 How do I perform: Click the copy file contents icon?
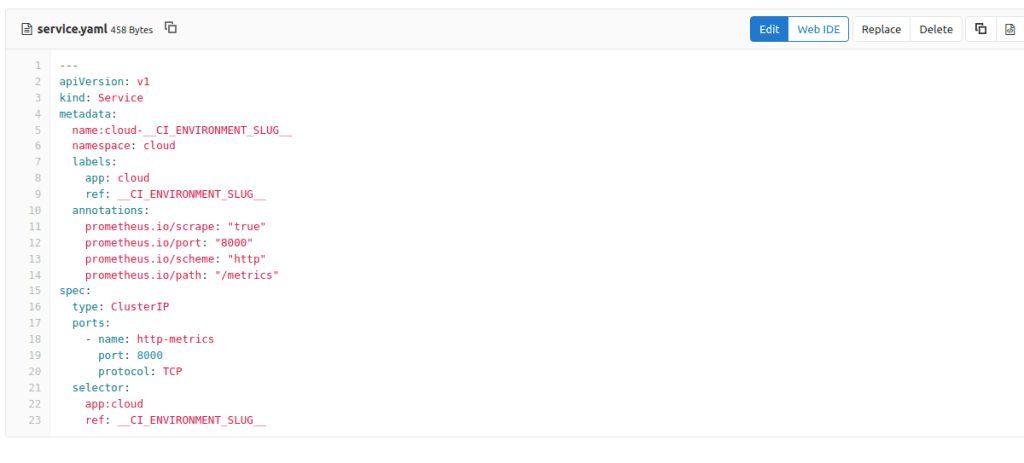980,29
